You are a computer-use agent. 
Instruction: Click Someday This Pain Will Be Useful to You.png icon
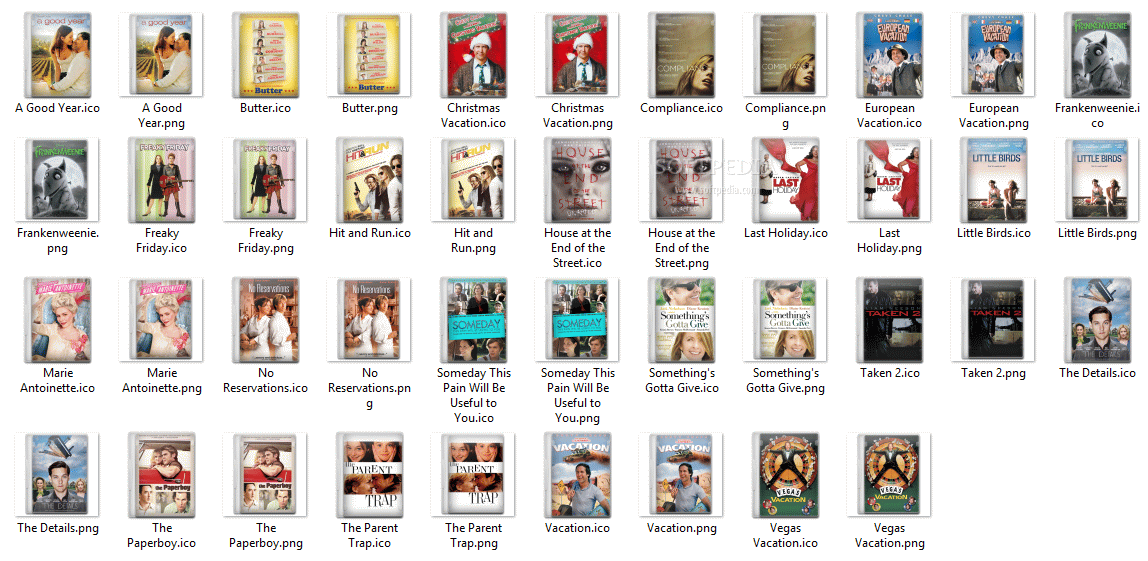point(577,319)
